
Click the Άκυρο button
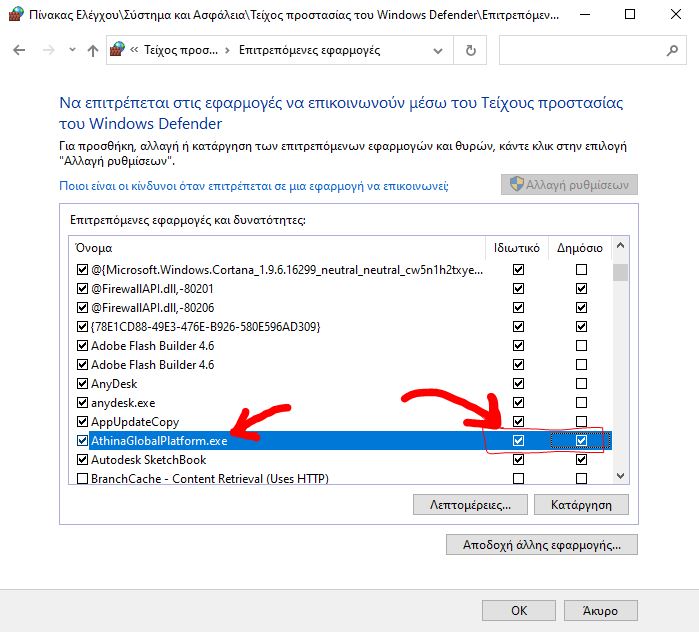tap(600, 610)
